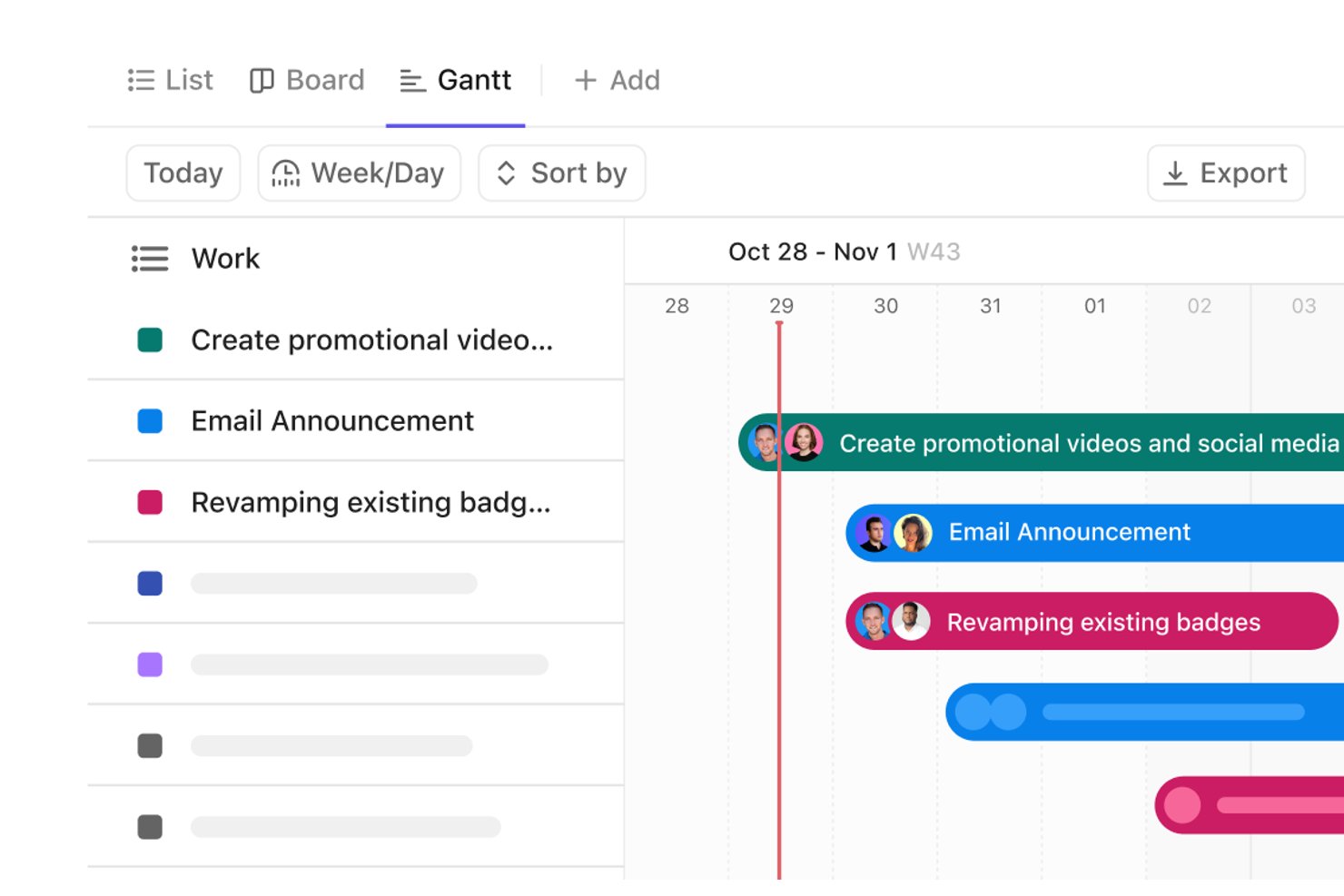Click the gauge icon in Week/Day

tap(285, 172)
